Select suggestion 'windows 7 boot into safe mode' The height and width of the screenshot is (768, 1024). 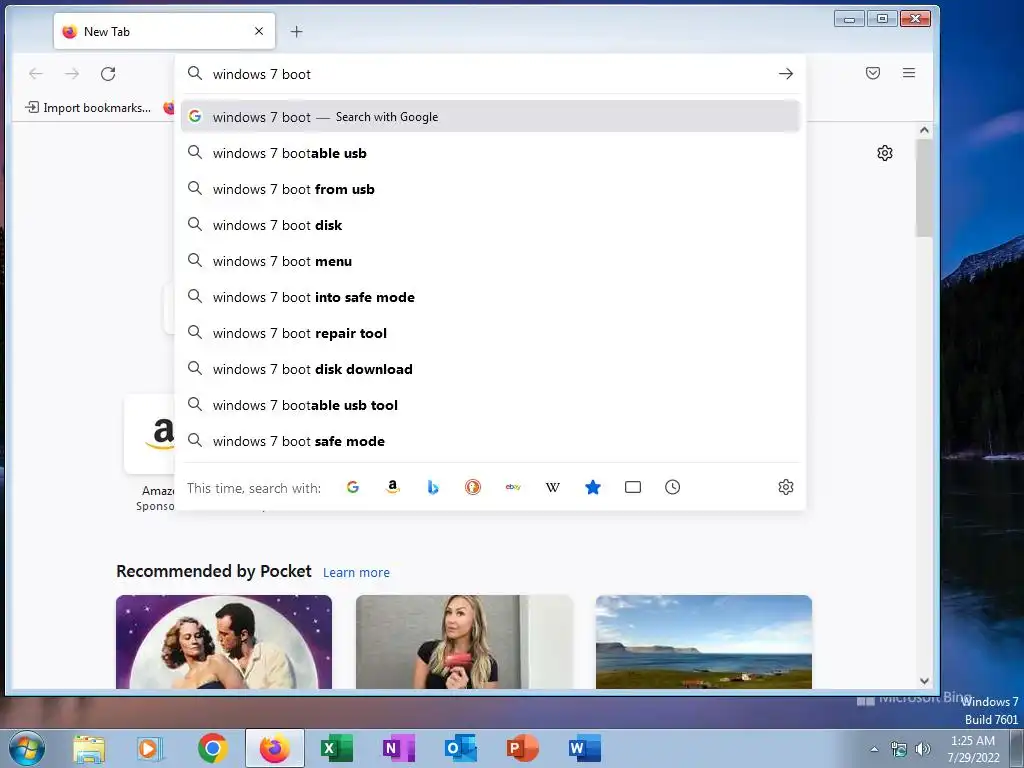tap(490, 297)
